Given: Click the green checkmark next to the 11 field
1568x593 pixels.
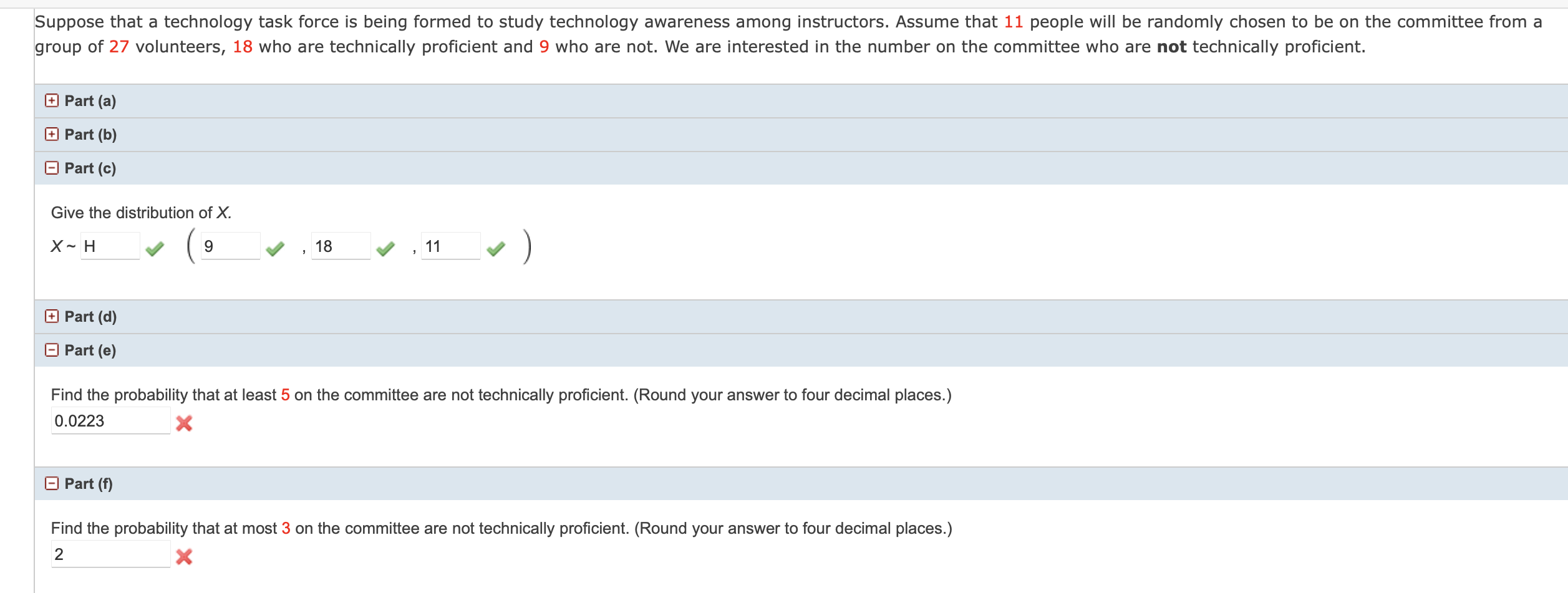Looking at the screenshot, I should tap(496, 247).
